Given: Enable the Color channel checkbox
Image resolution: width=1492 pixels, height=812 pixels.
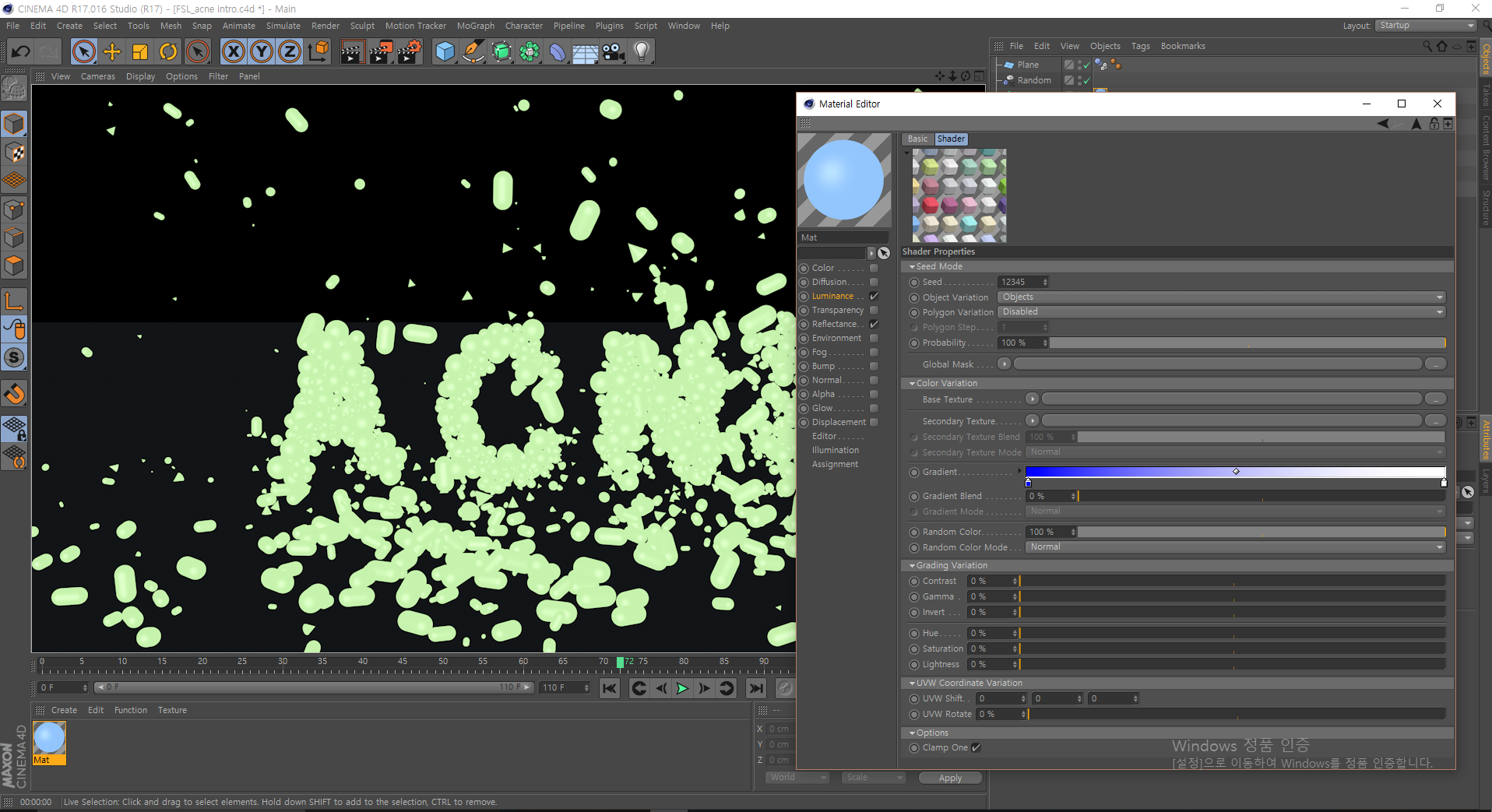Looking at the screenshot, I should click(x=874, y=269).
